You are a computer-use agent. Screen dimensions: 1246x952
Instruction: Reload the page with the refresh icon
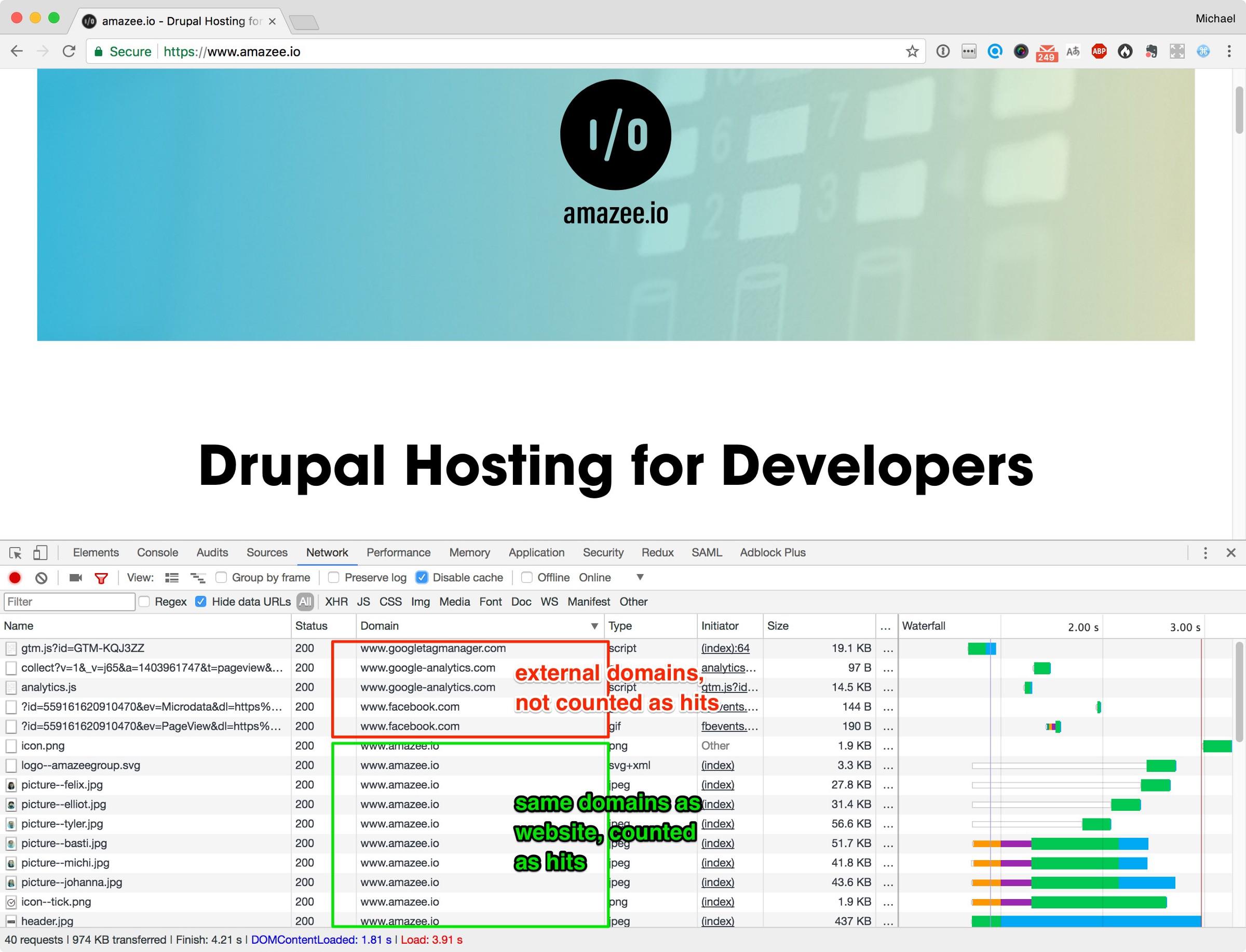(x=69, y=51)
